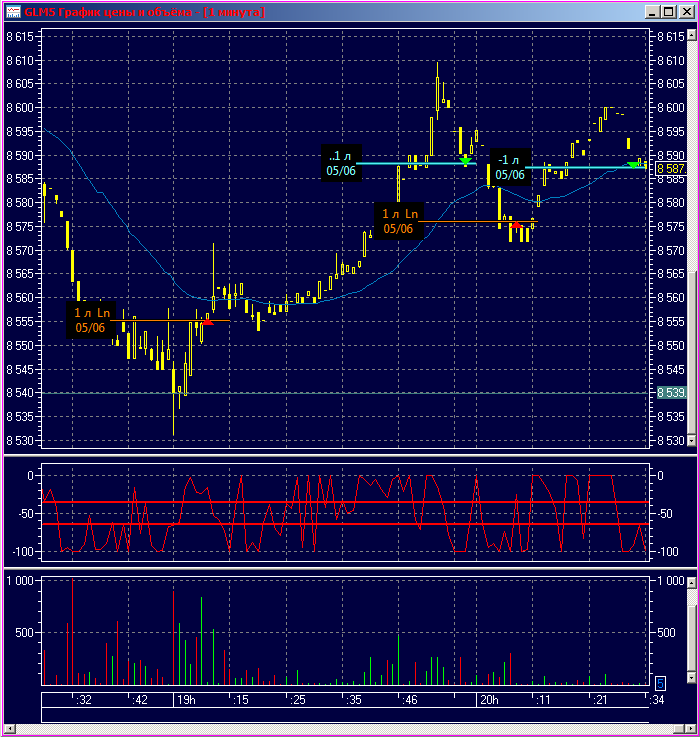Maximize the chart window
The height and width of the screenshot is (737, 700).
pyautogui.click(x=668, y=12)
